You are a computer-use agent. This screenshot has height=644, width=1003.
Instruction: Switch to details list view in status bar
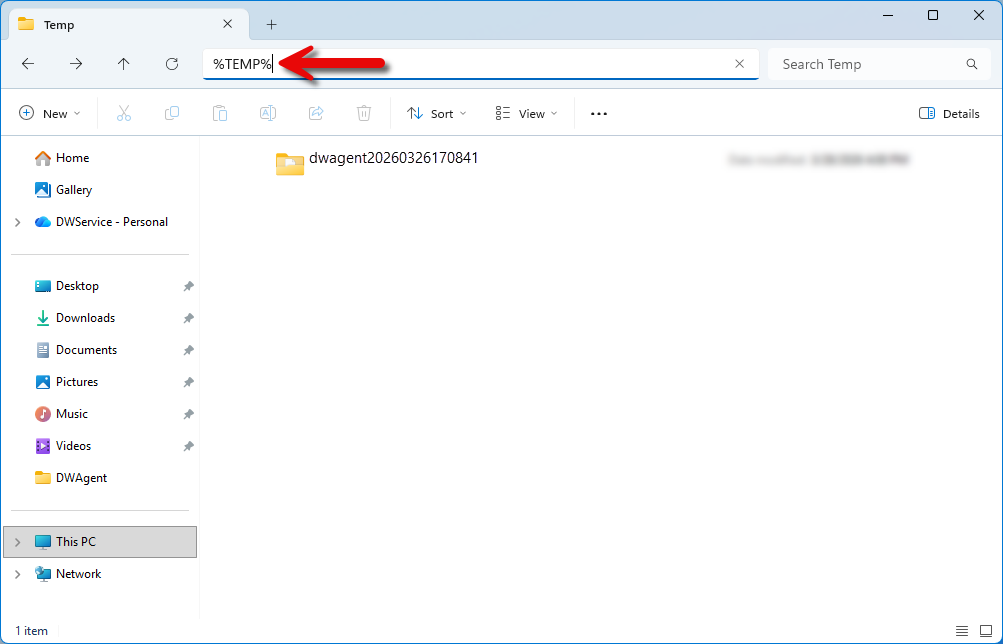pos(962,631)
